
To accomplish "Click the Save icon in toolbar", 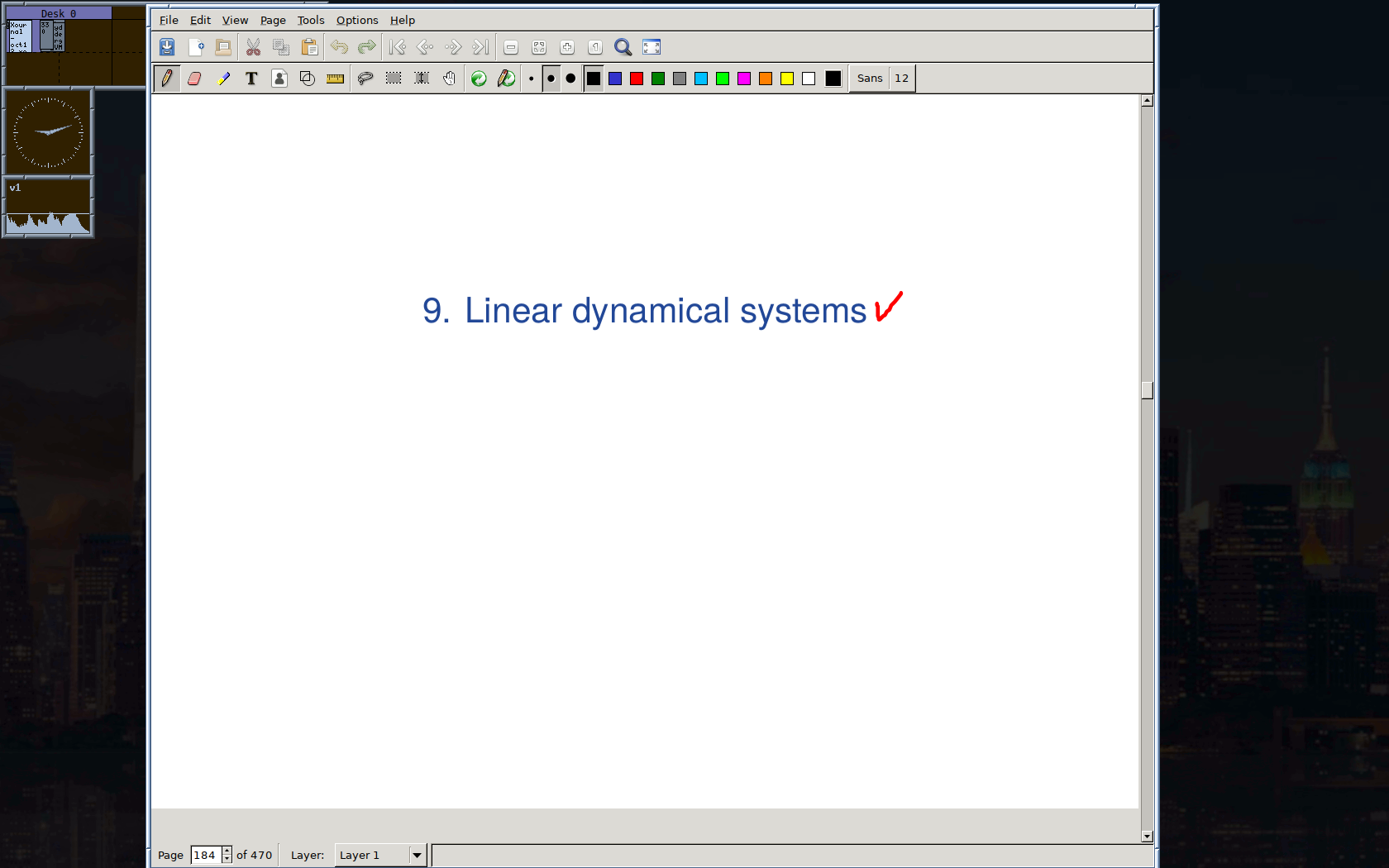I will pos(167,47).
